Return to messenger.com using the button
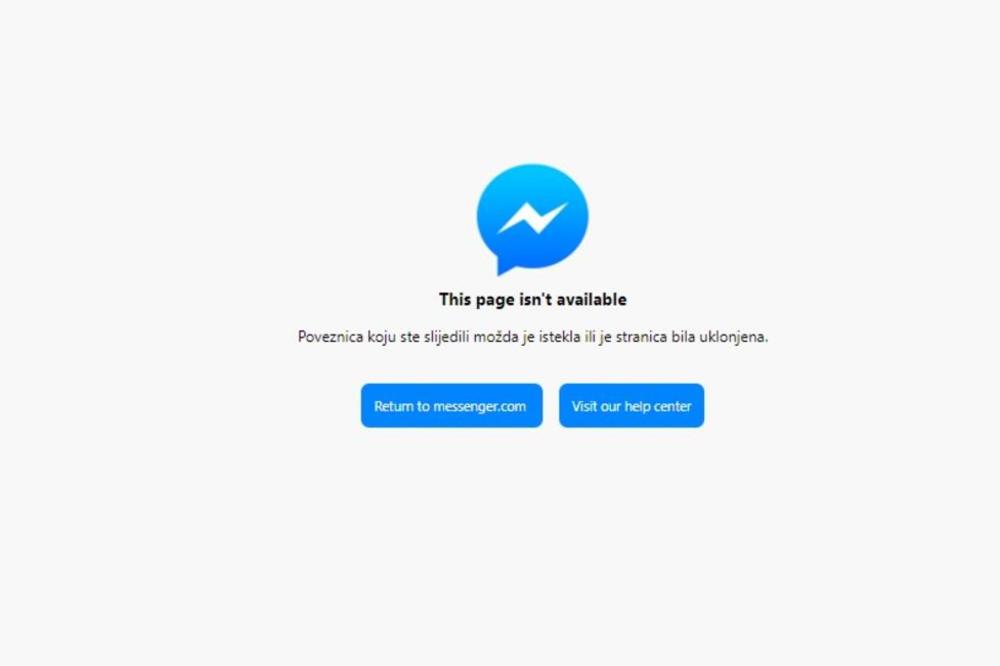Viewport: 1000px width, 666px height. click(x=452, y=406)
